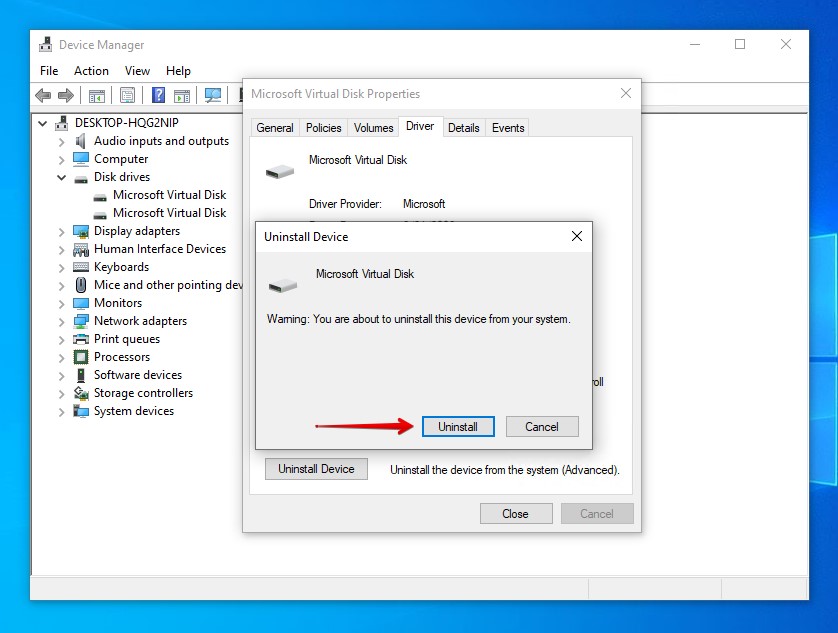The image size is (838, 633).
Task: Click the Storage controllers category icon
Action: click(81, 393)
